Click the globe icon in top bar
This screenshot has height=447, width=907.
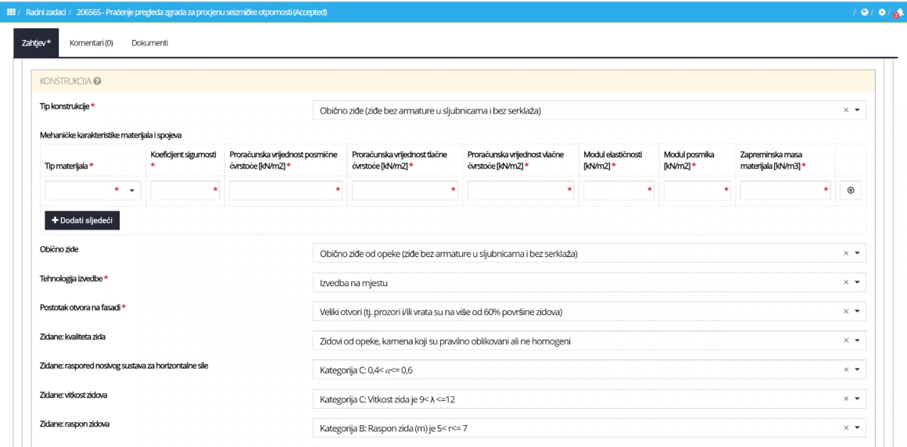pyautogui.click(x=864, y=12)
